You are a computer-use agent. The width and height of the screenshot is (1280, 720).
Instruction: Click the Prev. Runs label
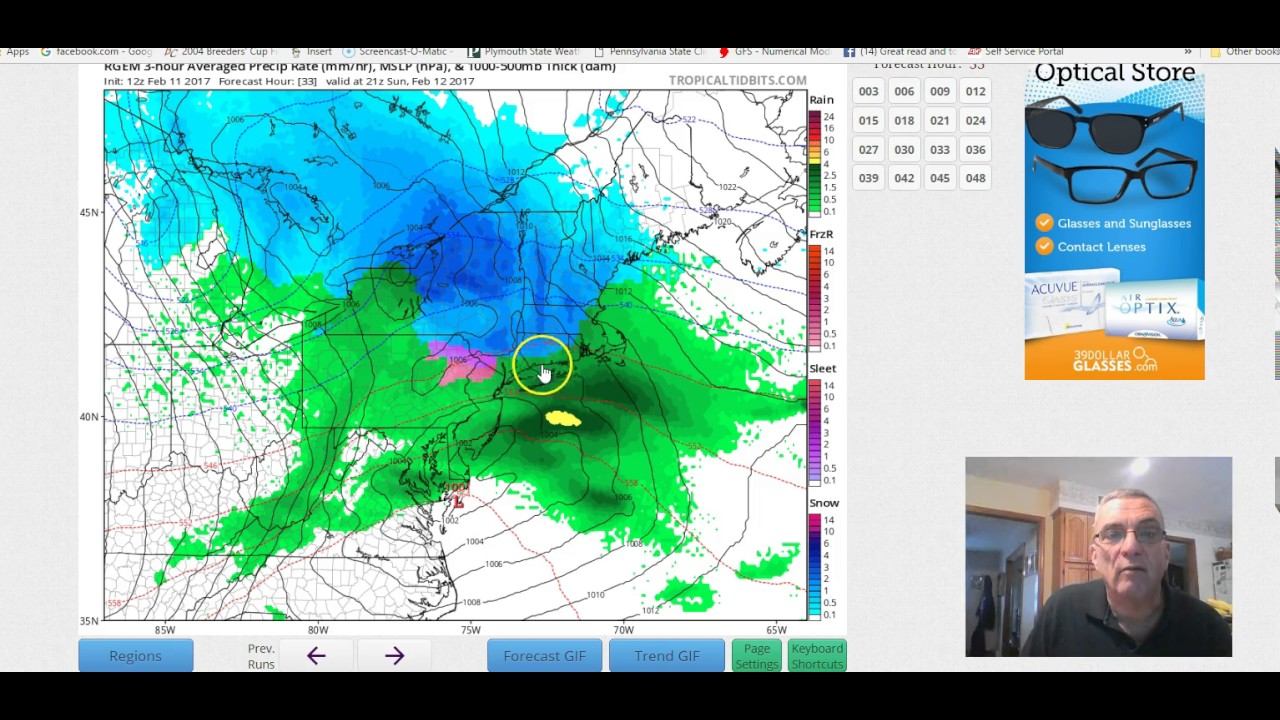pos(261,656)
